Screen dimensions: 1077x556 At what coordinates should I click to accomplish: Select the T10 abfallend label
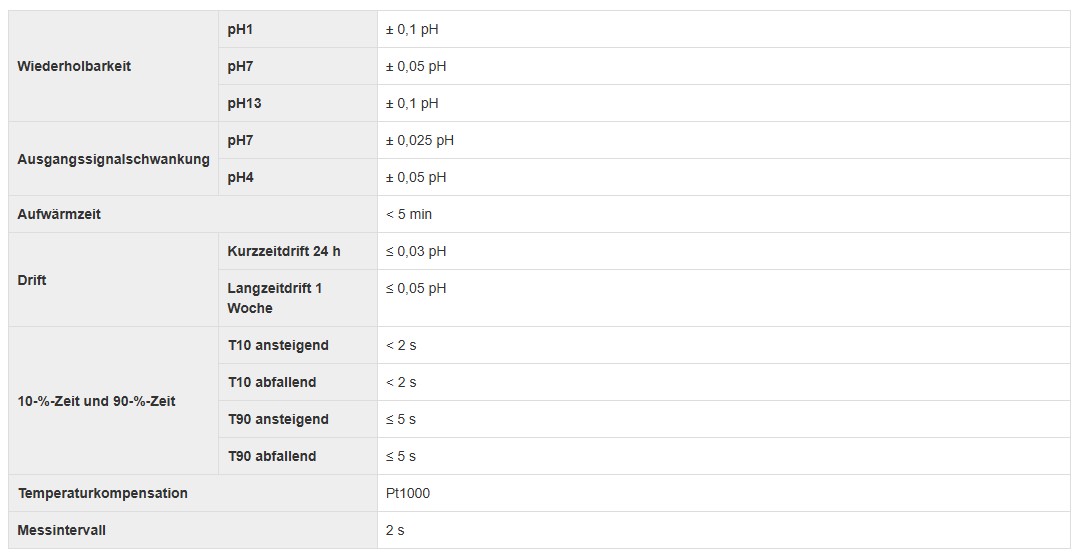coord(272,383)
